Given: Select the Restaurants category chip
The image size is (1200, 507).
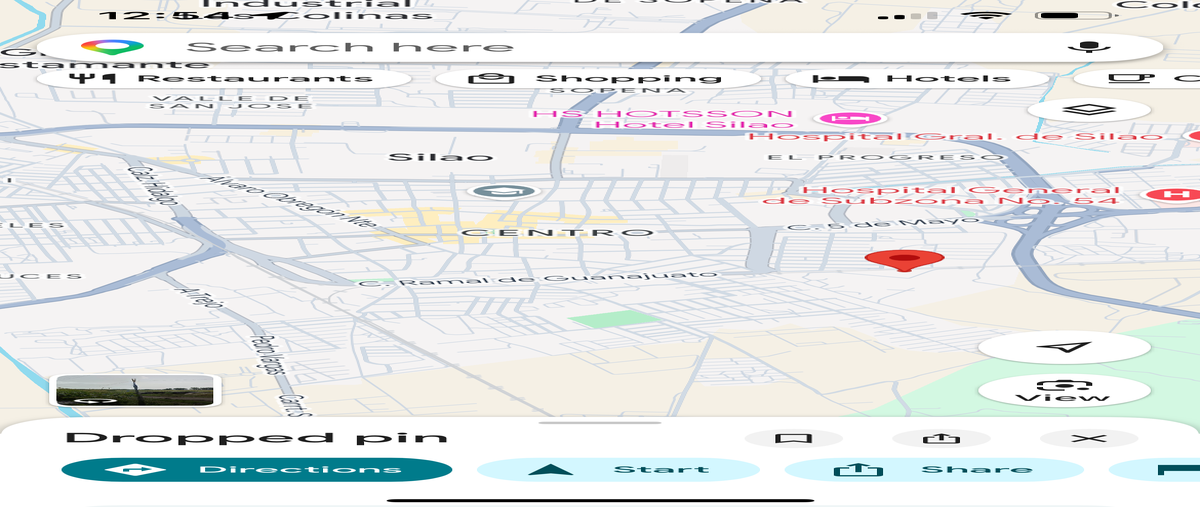Looking at the screenshot, I should coord(224,78).
